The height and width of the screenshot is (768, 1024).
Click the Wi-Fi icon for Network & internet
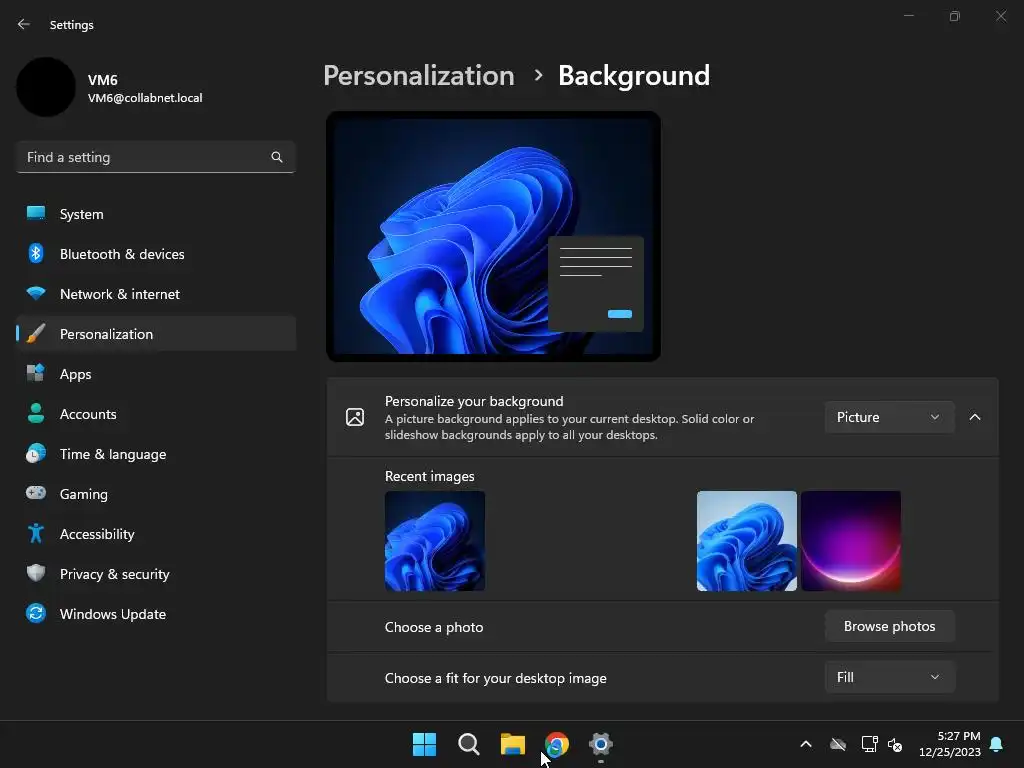click(x=36, y=293)
